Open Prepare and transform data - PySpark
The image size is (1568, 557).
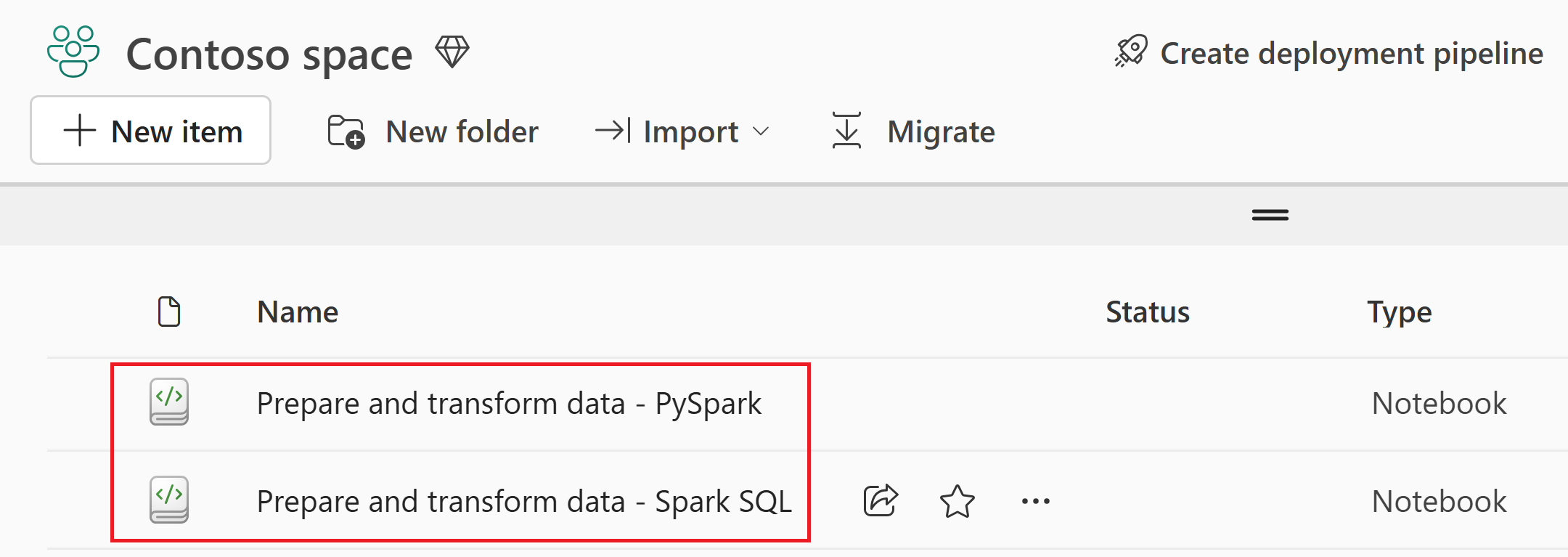(509, 404)
